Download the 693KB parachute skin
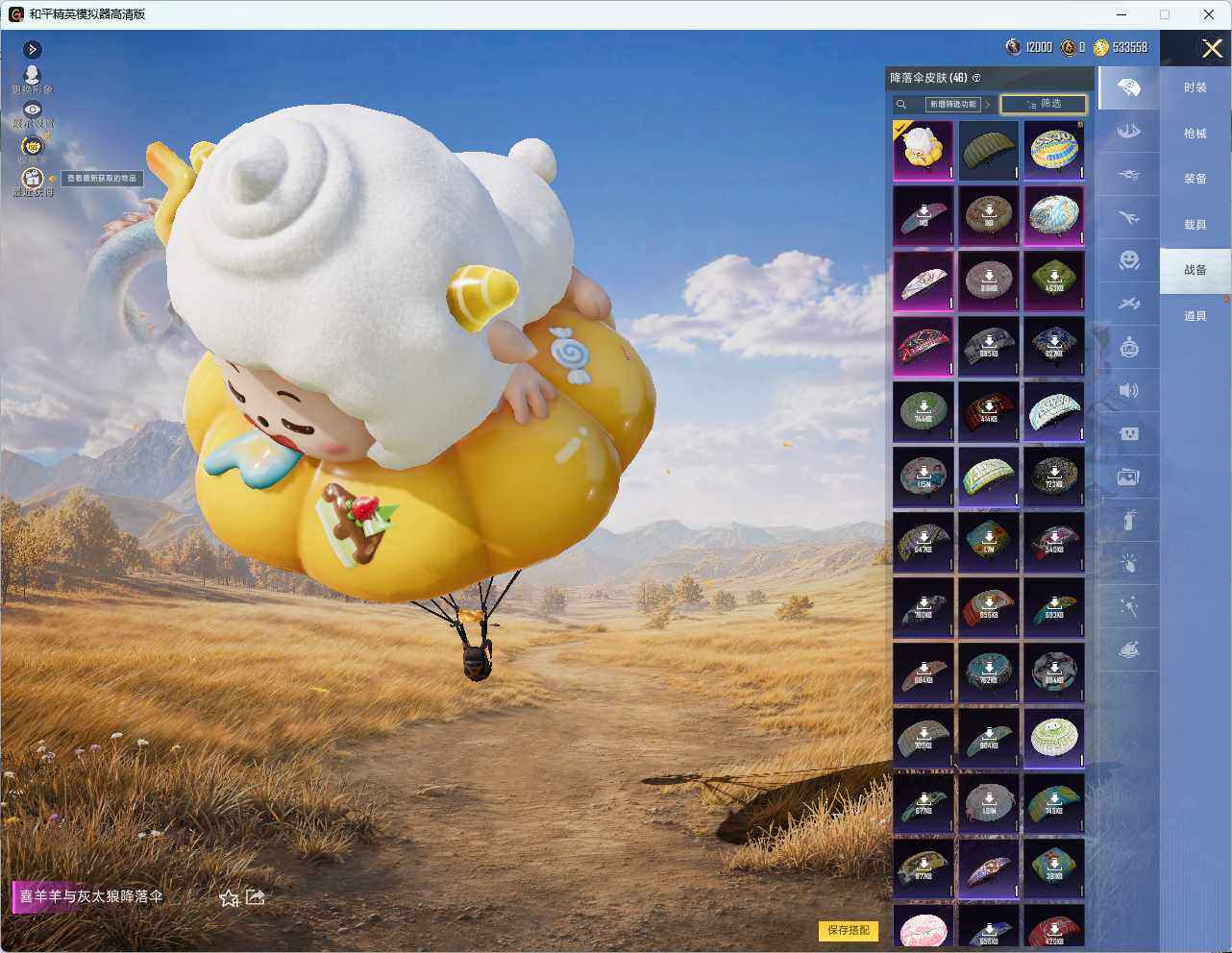 pos(1054,608)
